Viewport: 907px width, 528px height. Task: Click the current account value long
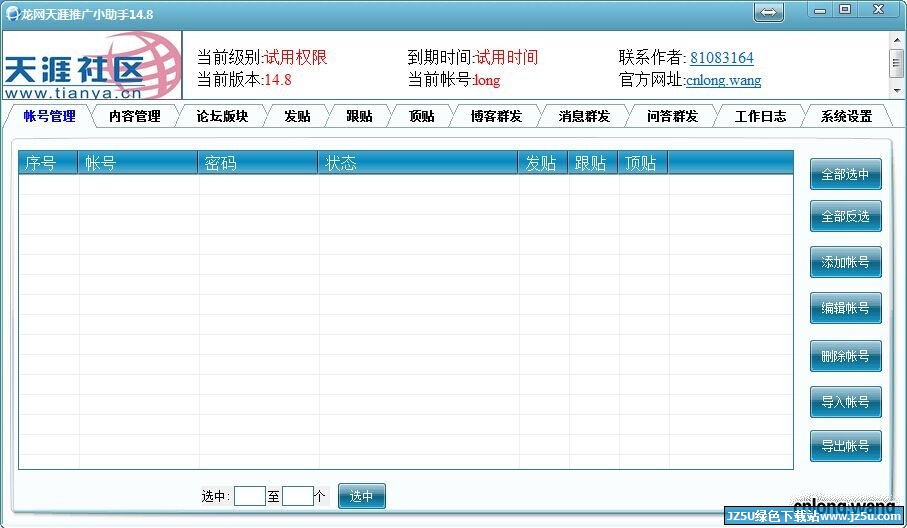[x=486, y=80]
